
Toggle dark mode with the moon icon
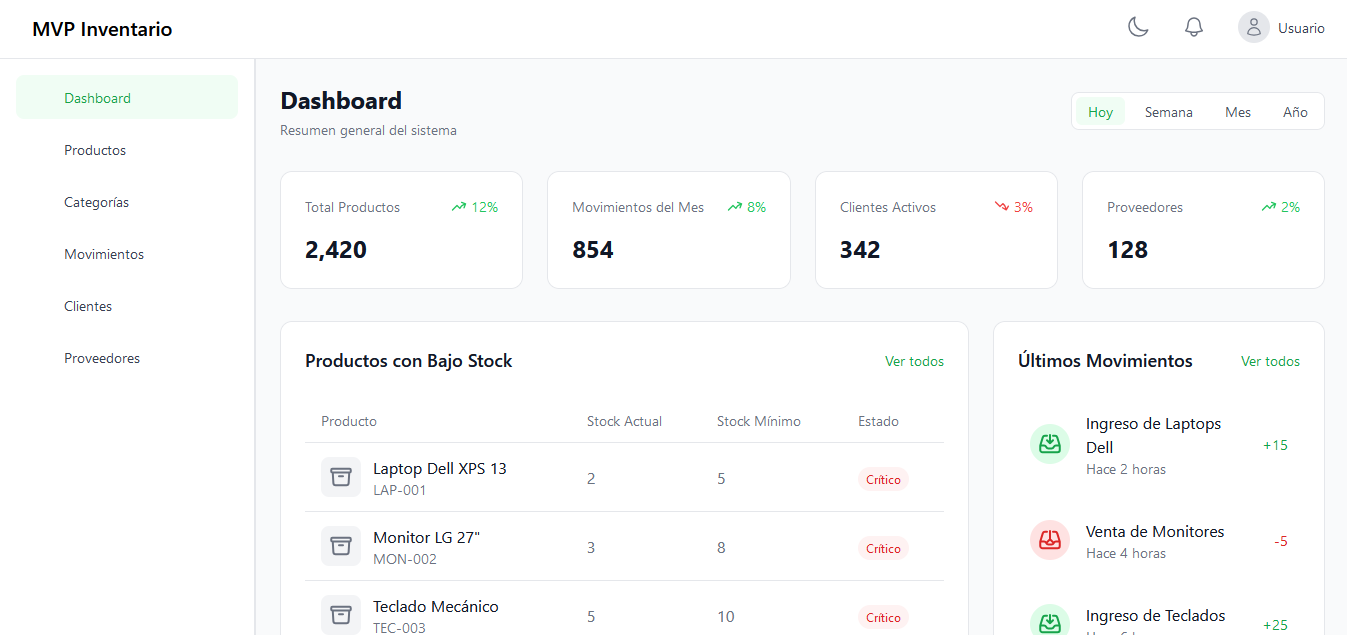[x=1138, y=27]
